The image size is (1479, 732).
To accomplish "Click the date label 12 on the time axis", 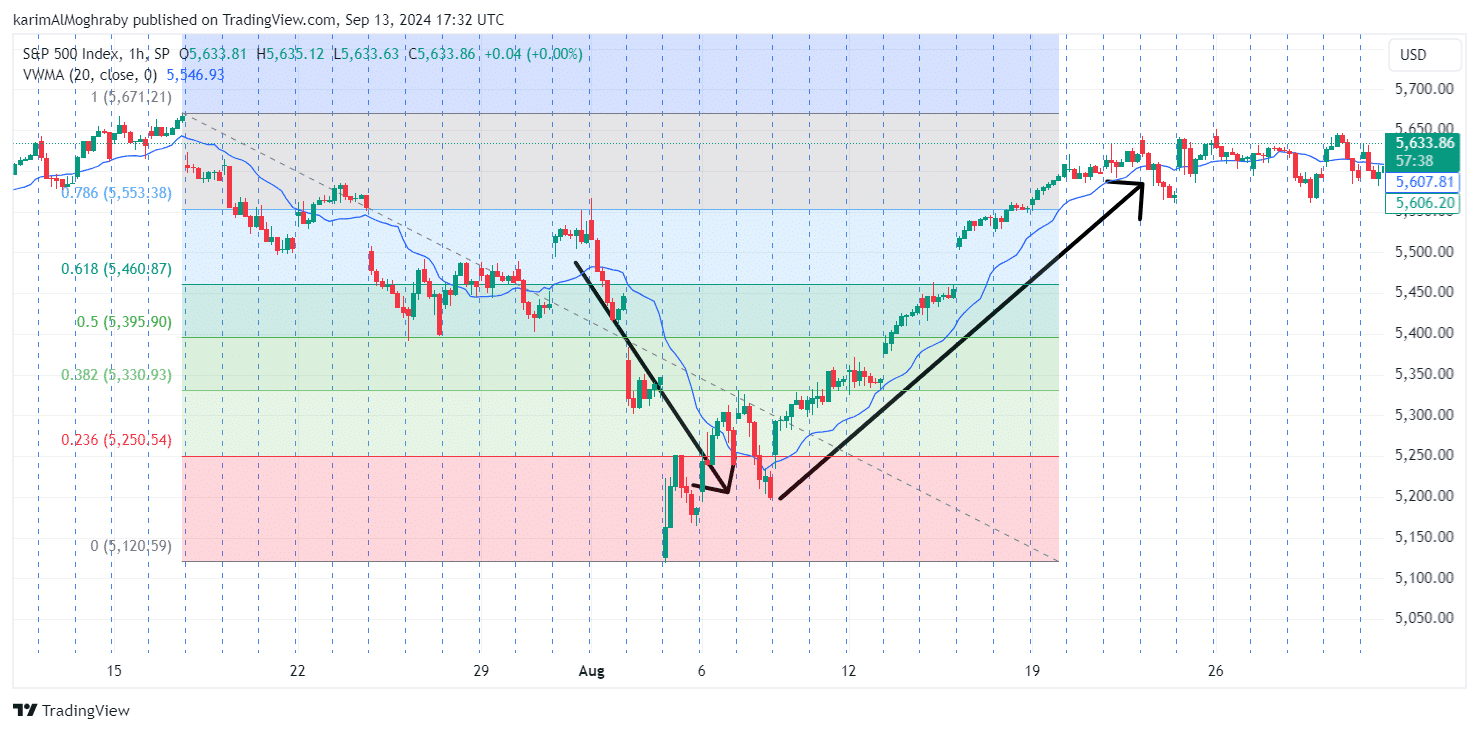I will (x=848, y=670).
